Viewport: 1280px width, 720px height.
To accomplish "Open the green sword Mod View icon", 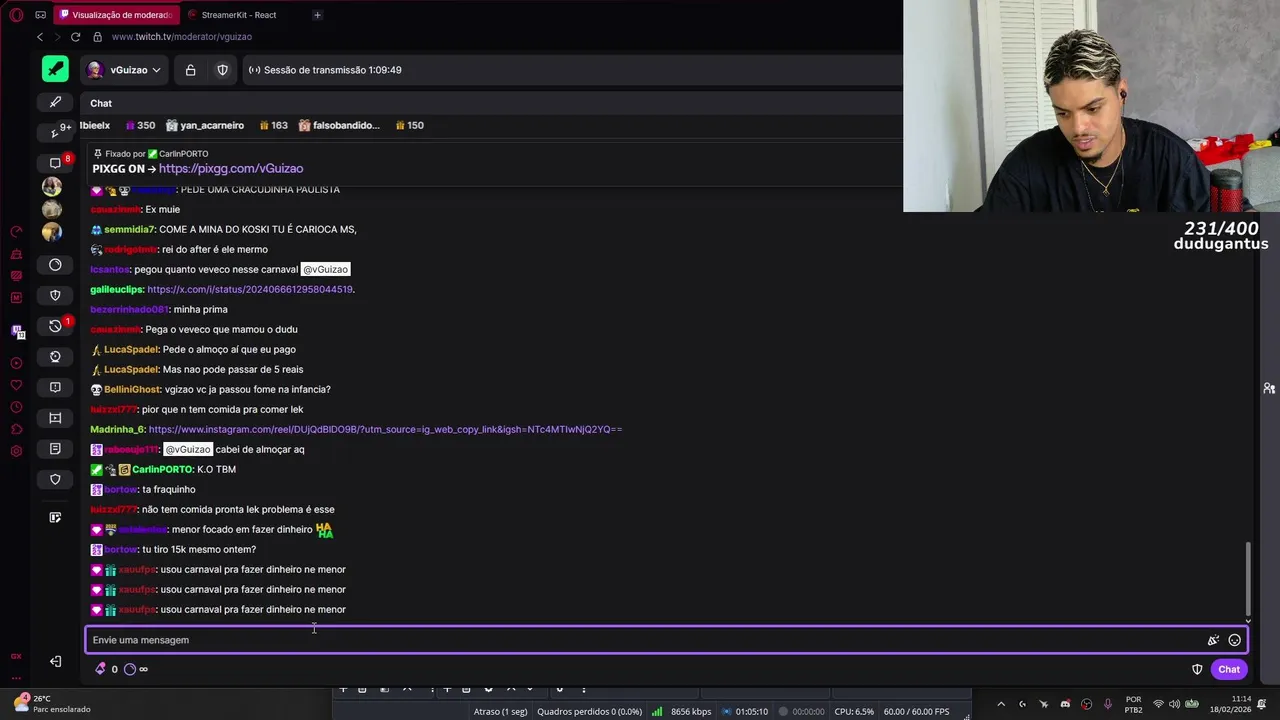I will (x=55, y=69).
